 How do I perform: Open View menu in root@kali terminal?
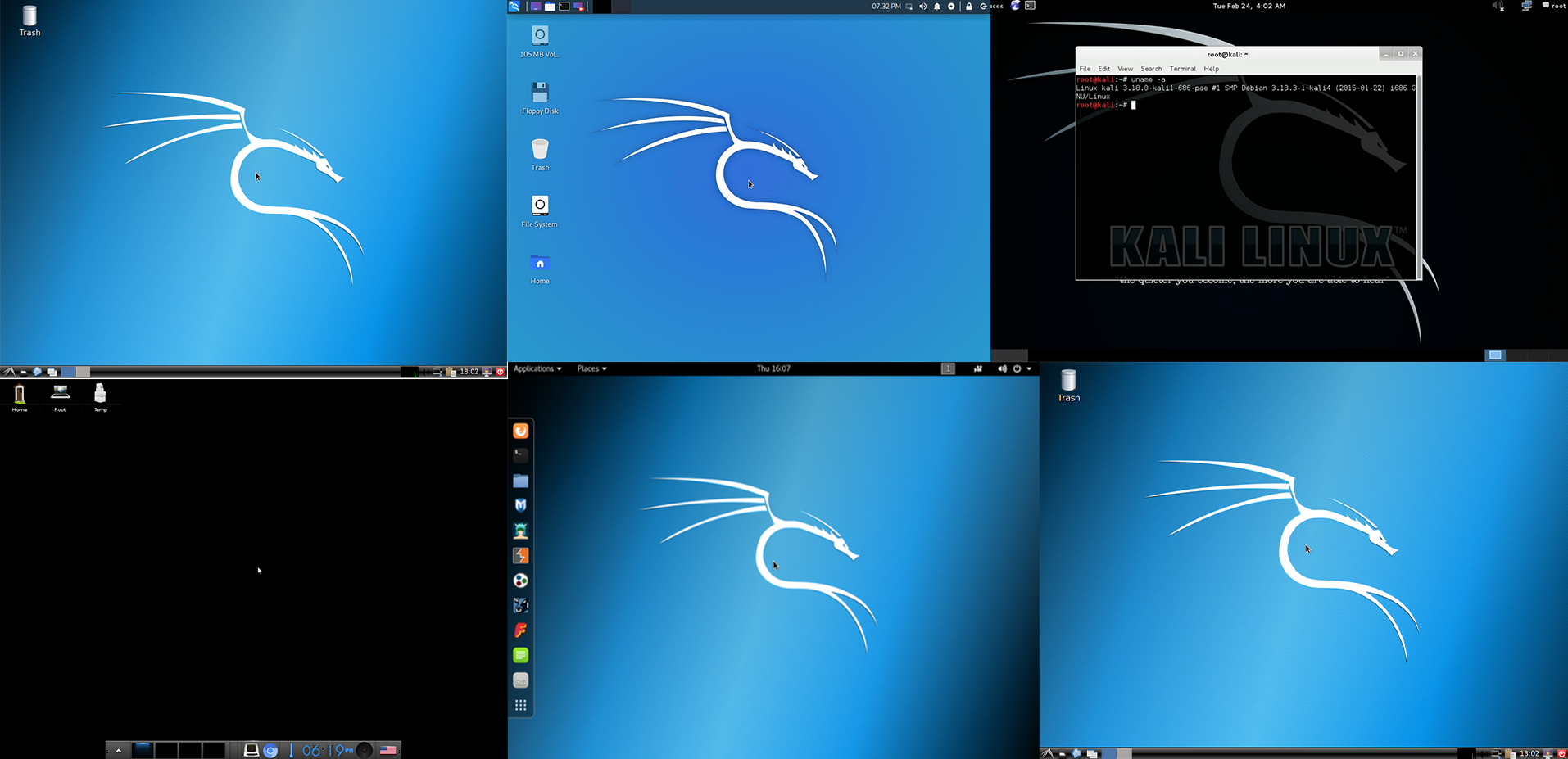[x=1126, y=69]
